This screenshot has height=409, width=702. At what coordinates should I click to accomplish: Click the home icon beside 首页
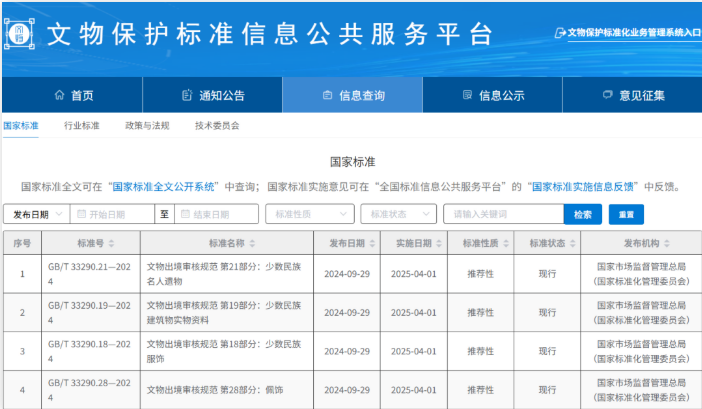point(59,96)
